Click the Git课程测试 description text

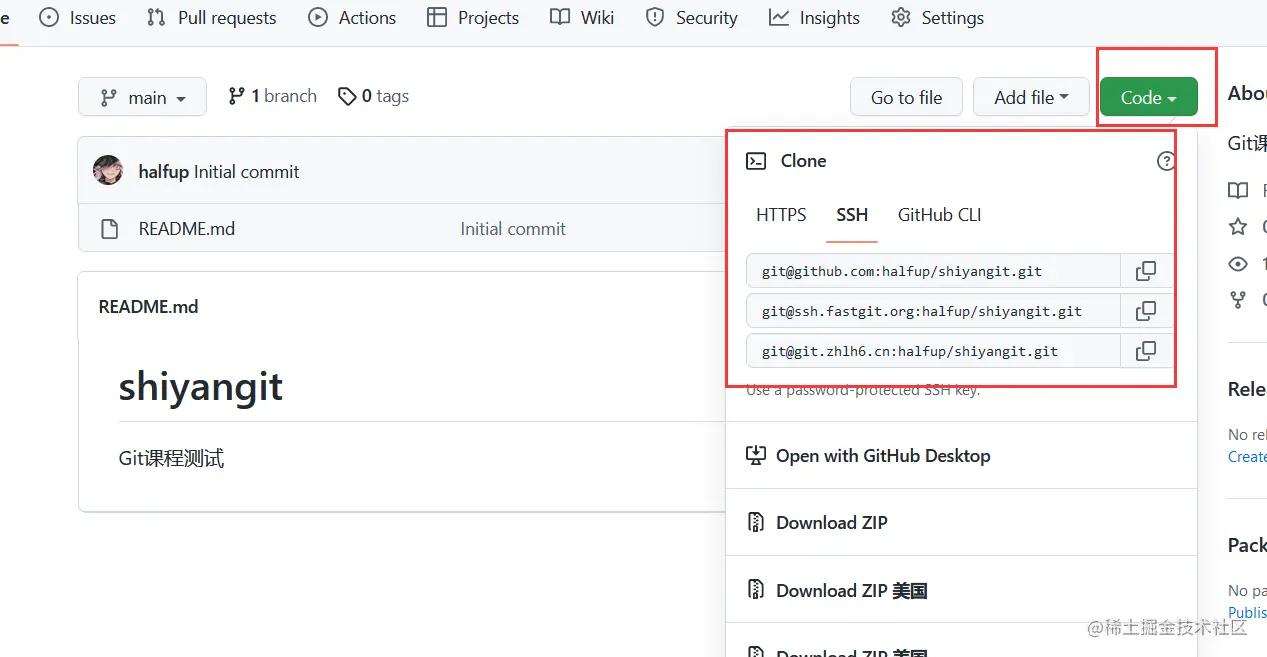coord(171,459)
